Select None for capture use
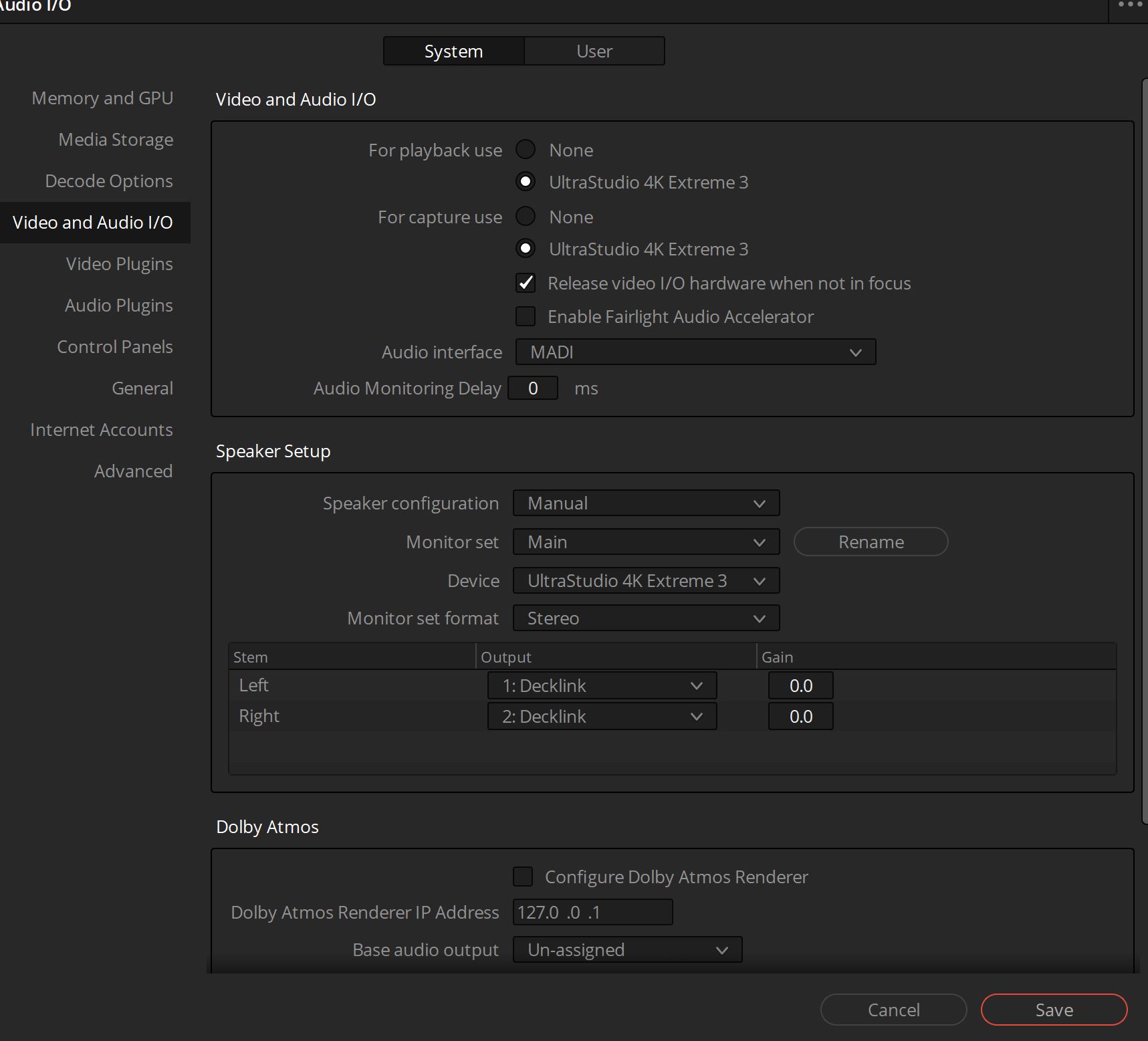Viewport: 1148px width, 1041px height. (526, 216)
